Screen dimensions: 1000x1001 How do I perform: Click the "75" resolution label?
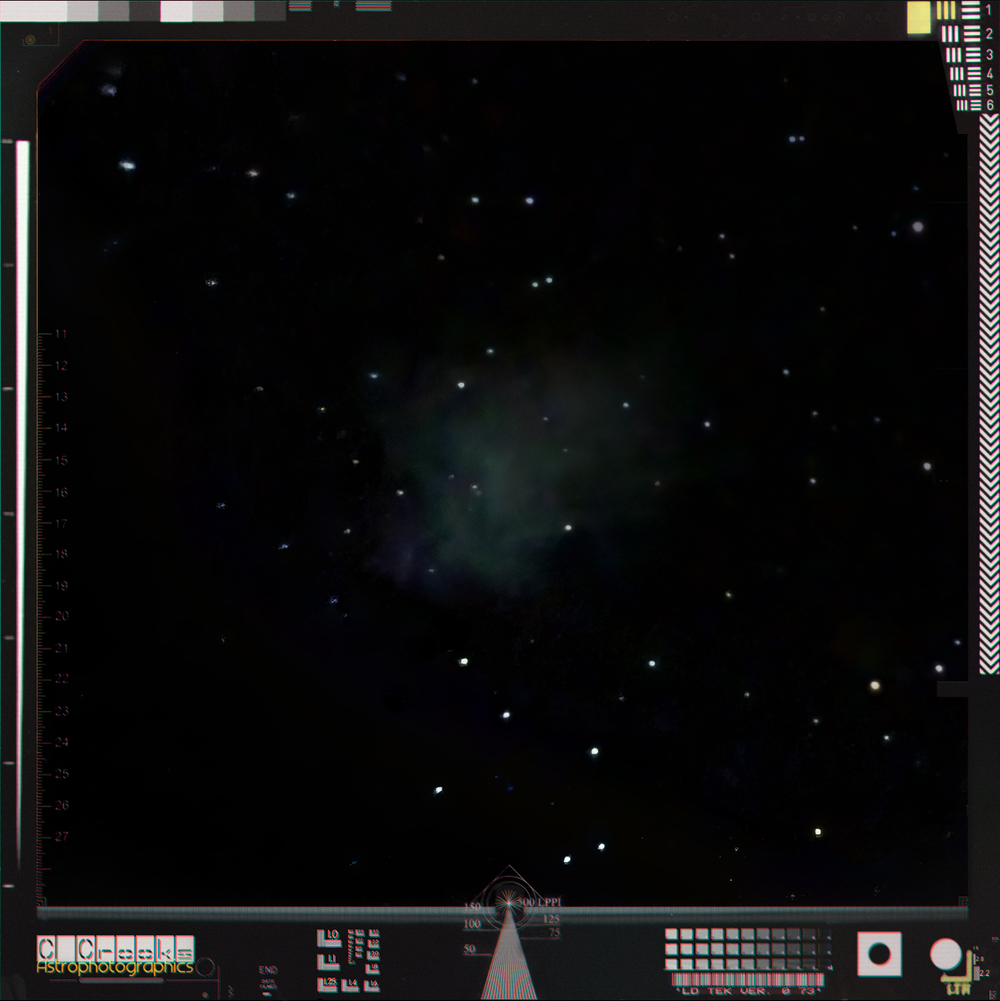(554, 933)
